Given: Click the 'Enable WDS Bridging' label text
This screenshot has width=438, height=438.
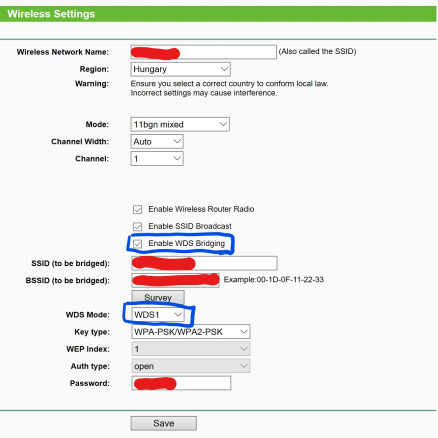Looking at the screenshot, I should [x=187, y=243].
